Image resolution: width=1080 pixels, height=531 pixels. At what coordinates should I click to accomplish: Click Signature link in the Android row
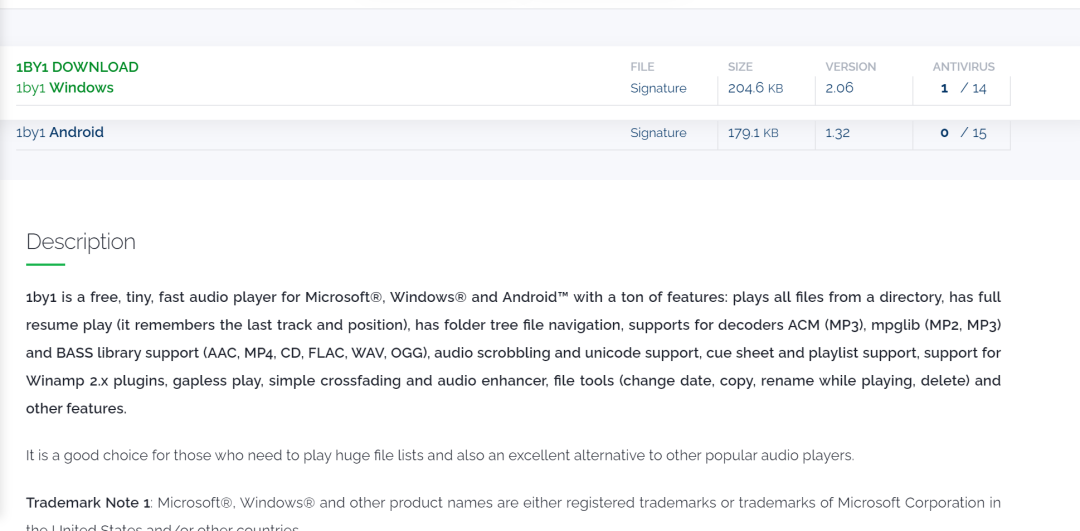(658, 133)
